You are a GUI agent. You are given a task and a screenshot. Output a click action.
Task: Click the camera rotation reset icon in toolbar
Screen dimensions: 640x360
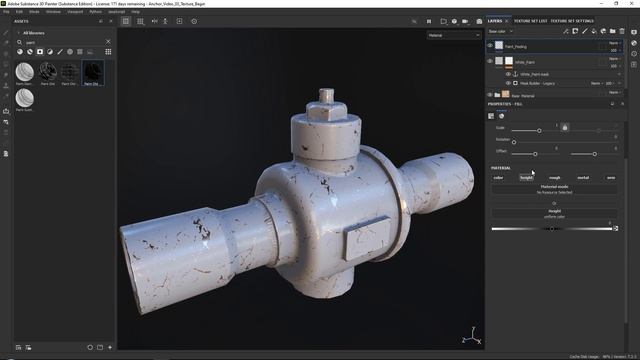[194, 21]
